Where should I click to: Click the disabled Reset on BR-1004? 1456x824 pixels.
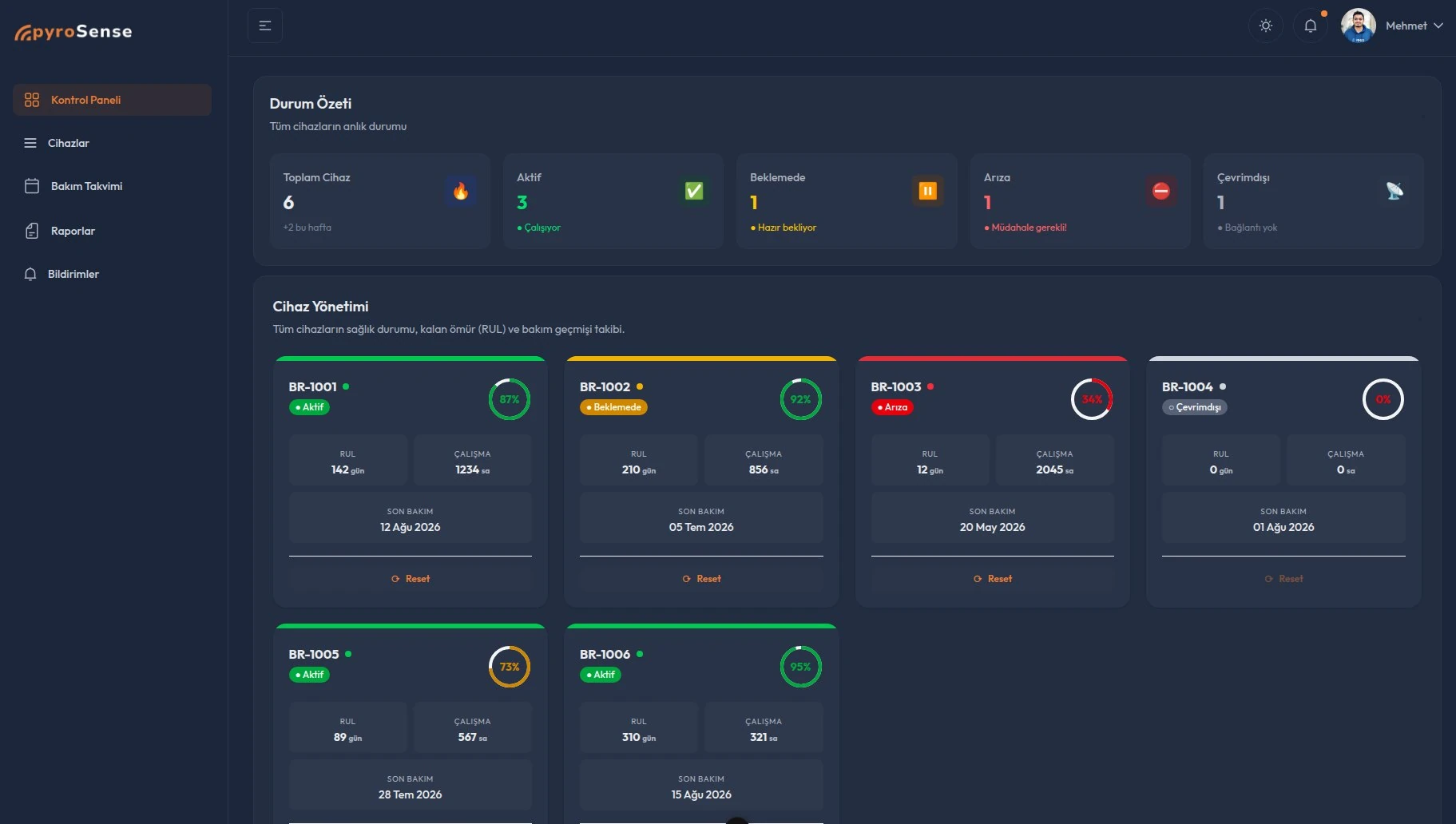(1283, 579)
